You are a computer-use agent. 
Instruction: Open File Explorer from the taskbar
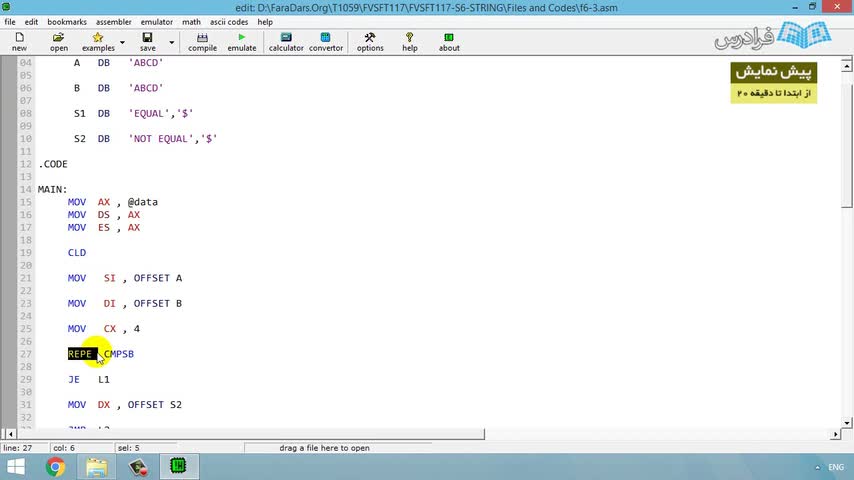click(96, 467)
